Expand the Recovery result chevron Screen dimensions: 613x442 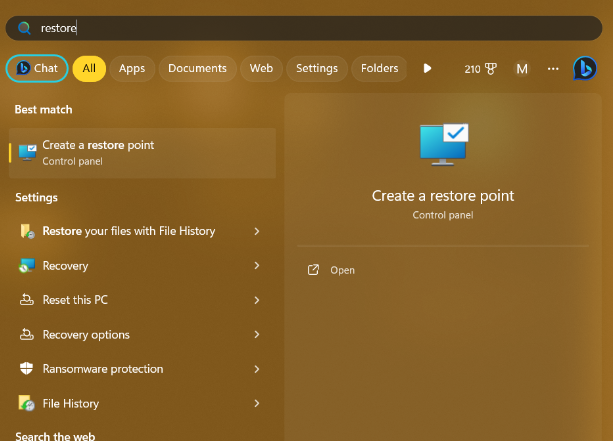pyautogui.click(x=257, y=266)
